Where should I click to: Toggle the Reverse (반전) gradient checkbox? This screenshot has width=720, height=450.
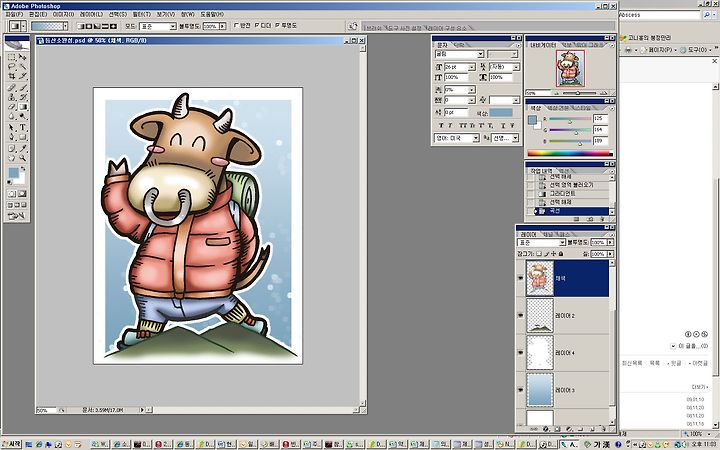point(236,26)
